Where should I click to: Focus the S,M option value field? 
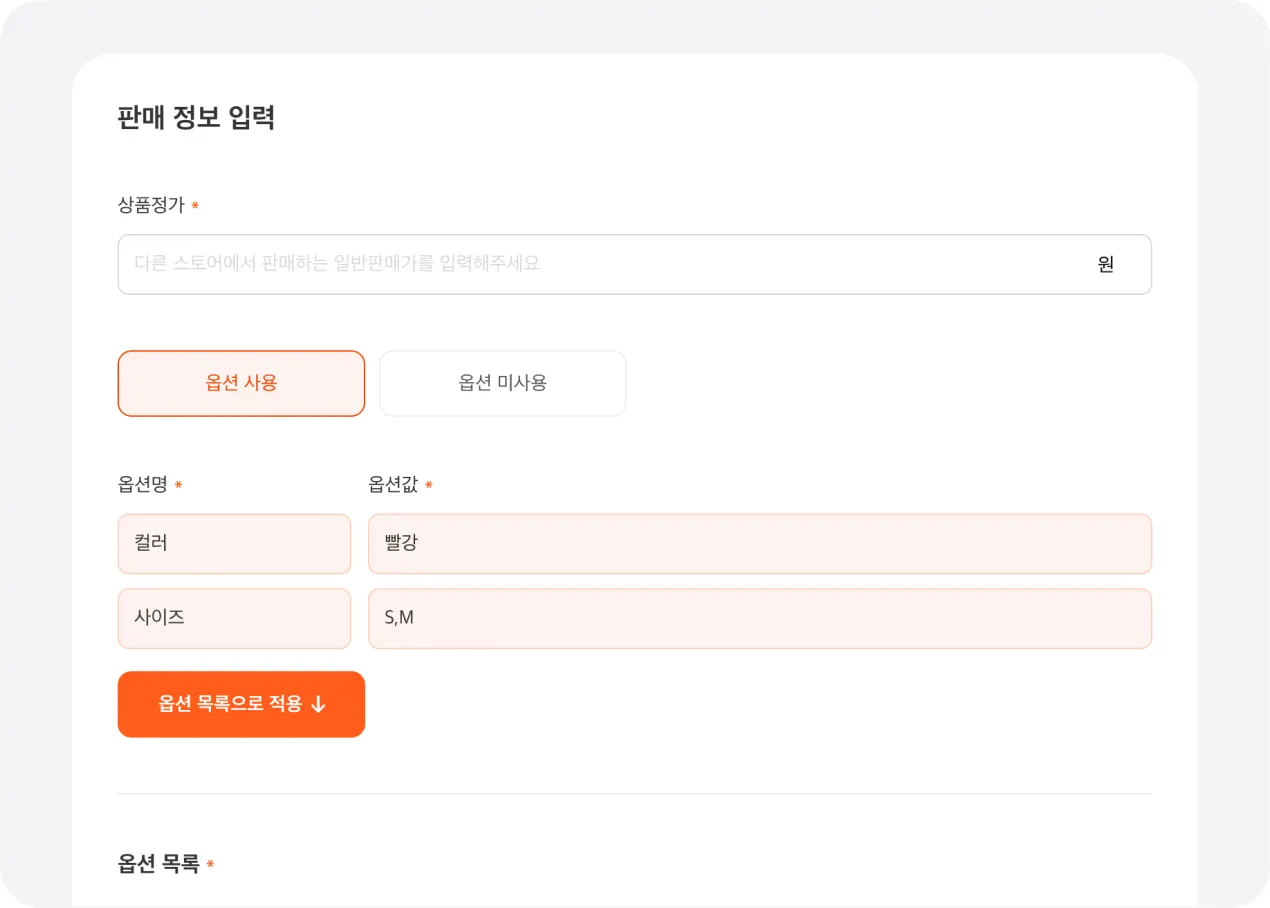759,618
